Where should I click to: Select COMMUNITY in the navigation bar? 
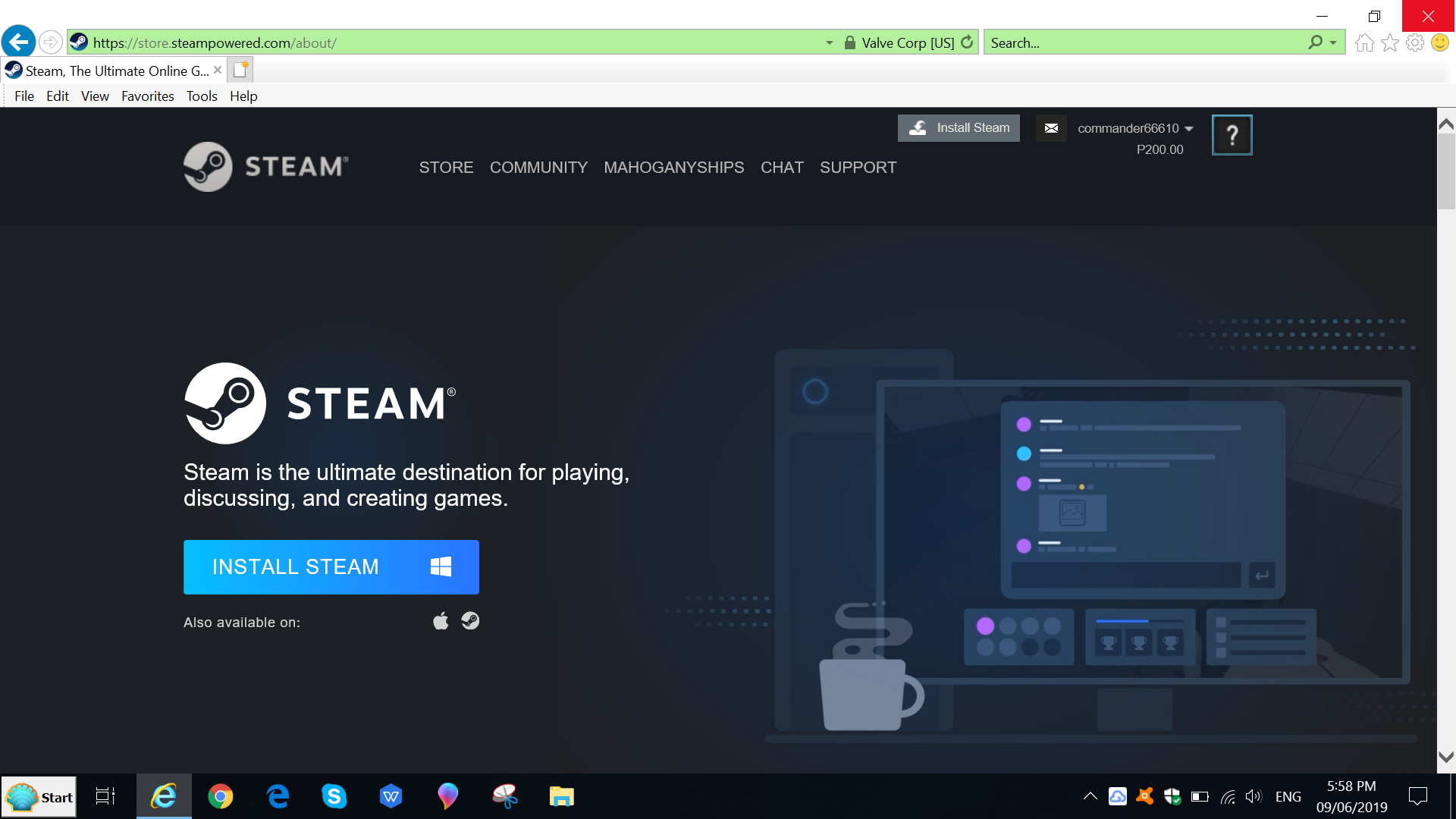pos(538,168)
